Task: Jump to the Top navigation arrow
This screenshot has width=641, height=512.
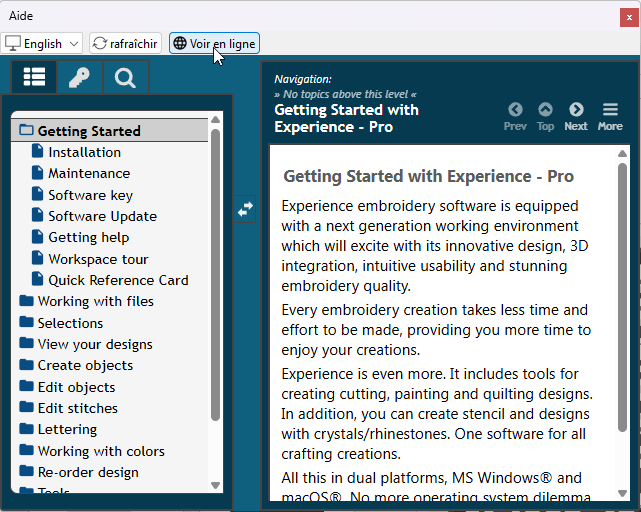Action: (x=545, y=116)
